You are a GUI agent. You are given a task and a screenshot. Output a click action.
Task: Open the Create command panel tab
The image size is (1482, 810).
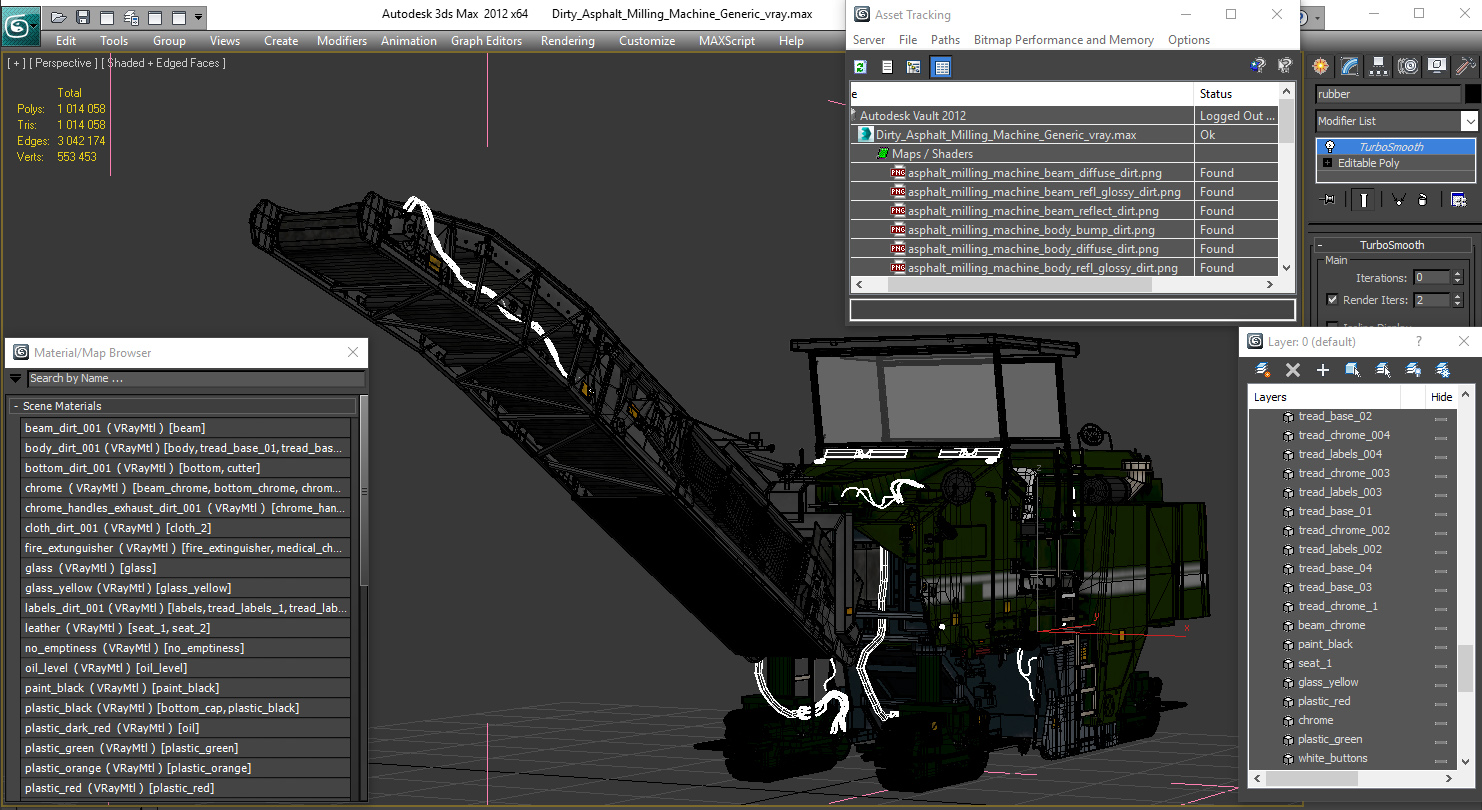(1321, 66)
